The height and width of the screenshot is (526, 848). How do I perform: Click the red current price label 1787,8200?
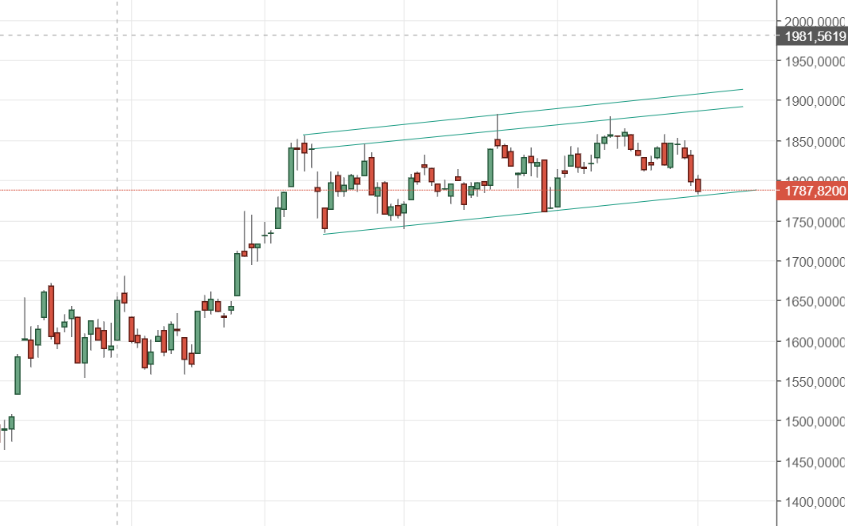pyautogui.click(x=812, y=191)
